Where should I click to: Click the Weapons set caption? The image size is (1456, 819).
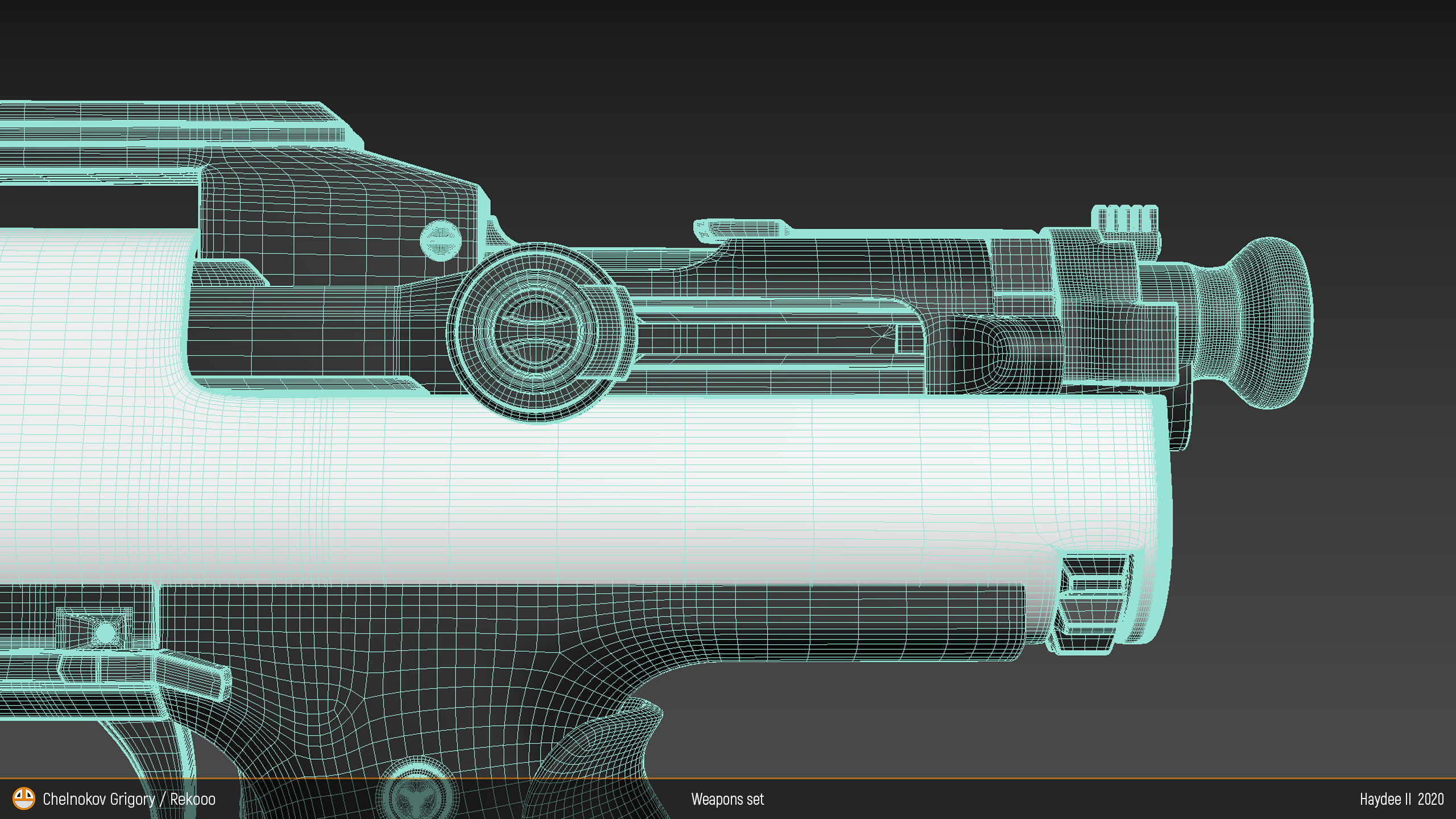(728, 799)
